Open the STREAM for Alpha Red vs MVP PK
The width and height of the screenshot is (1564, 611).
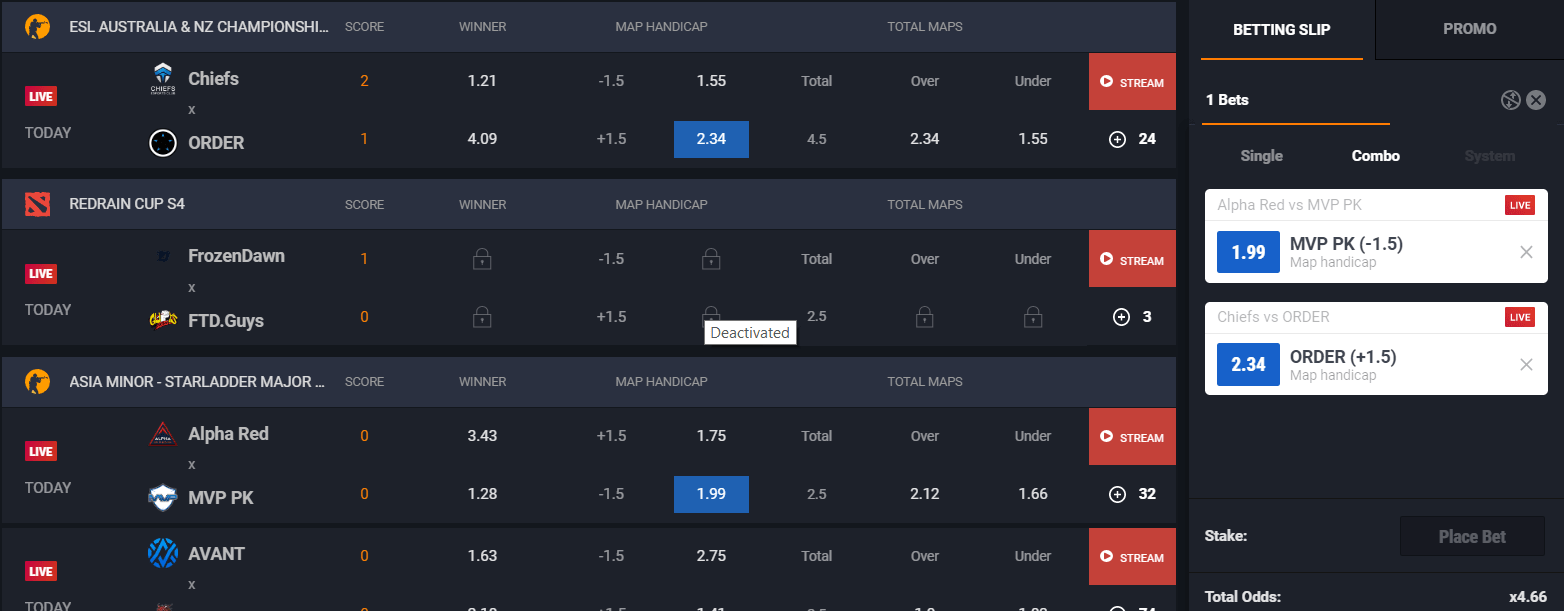[x=1131, y=437]
